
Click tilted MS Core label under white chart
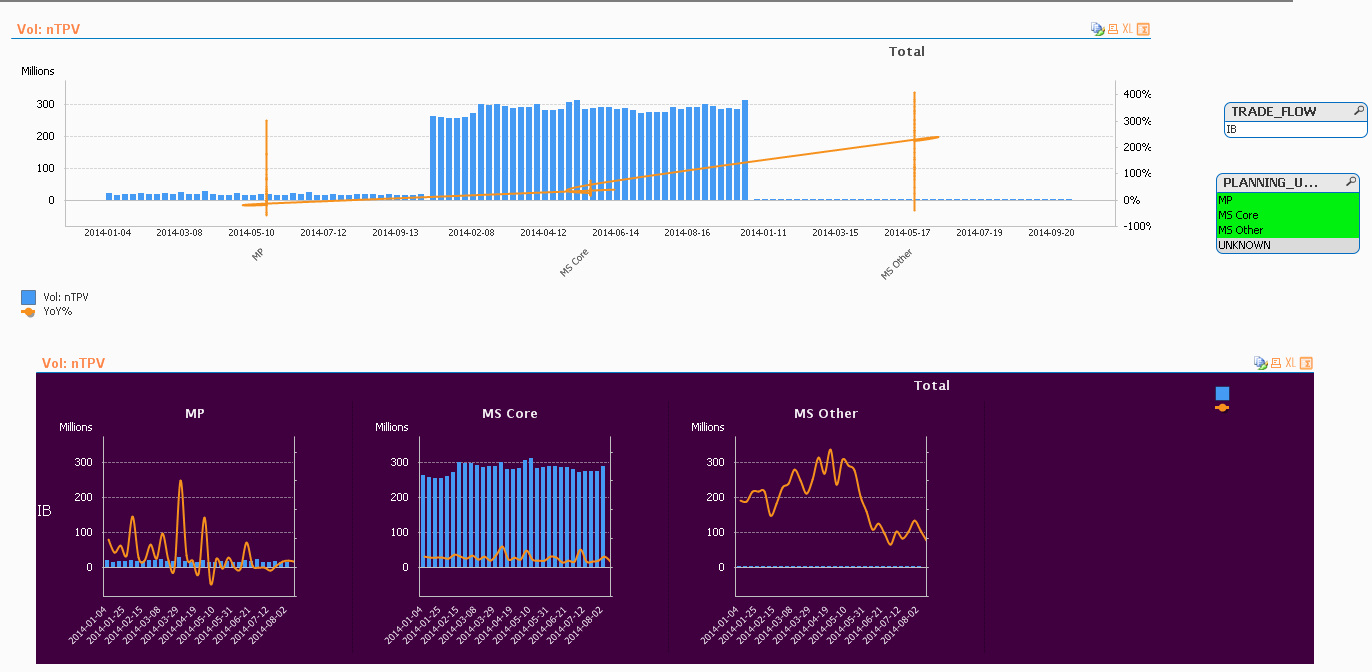[x=574, y=263]
